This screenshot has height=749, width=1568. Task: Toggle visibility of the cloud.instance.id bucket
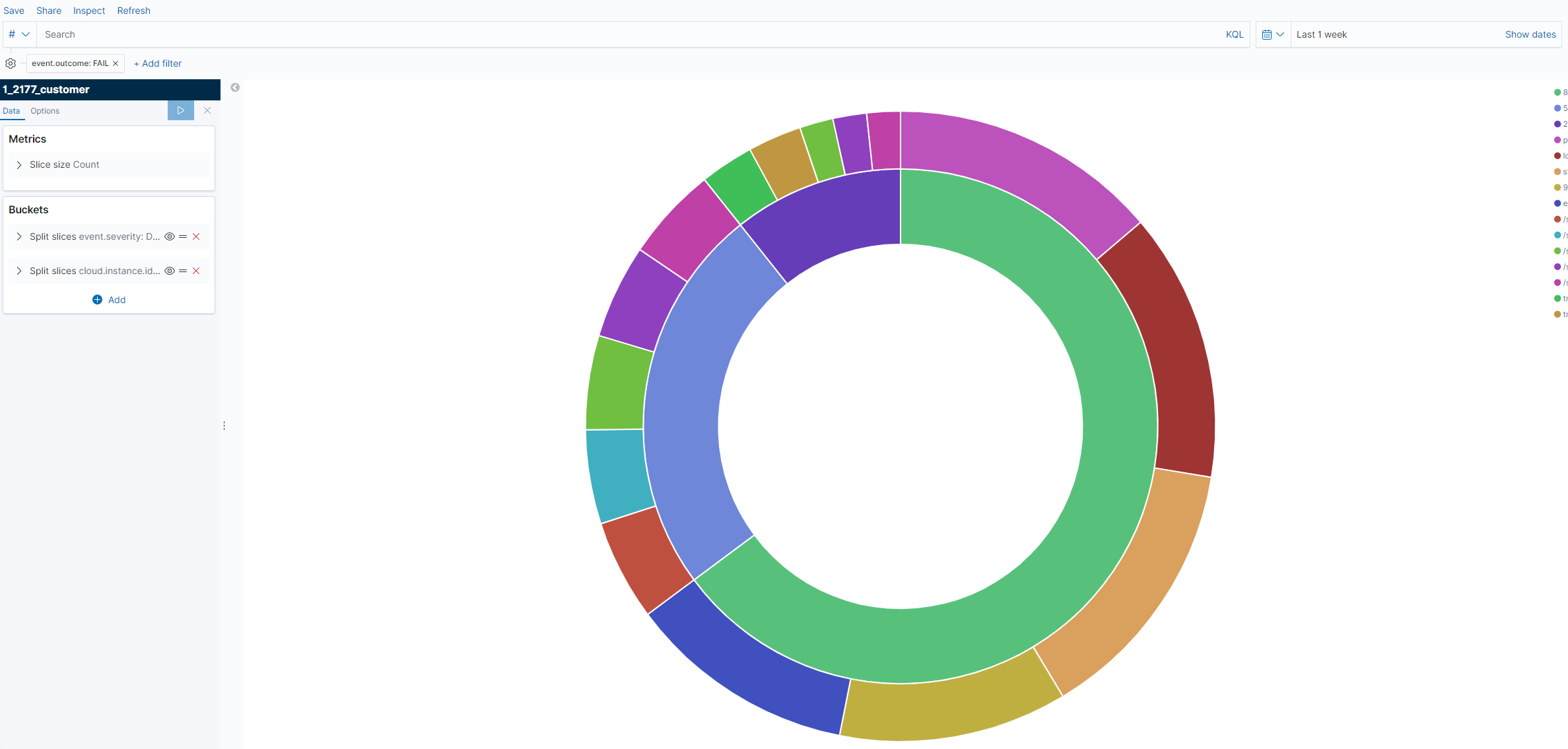[170, 271]
